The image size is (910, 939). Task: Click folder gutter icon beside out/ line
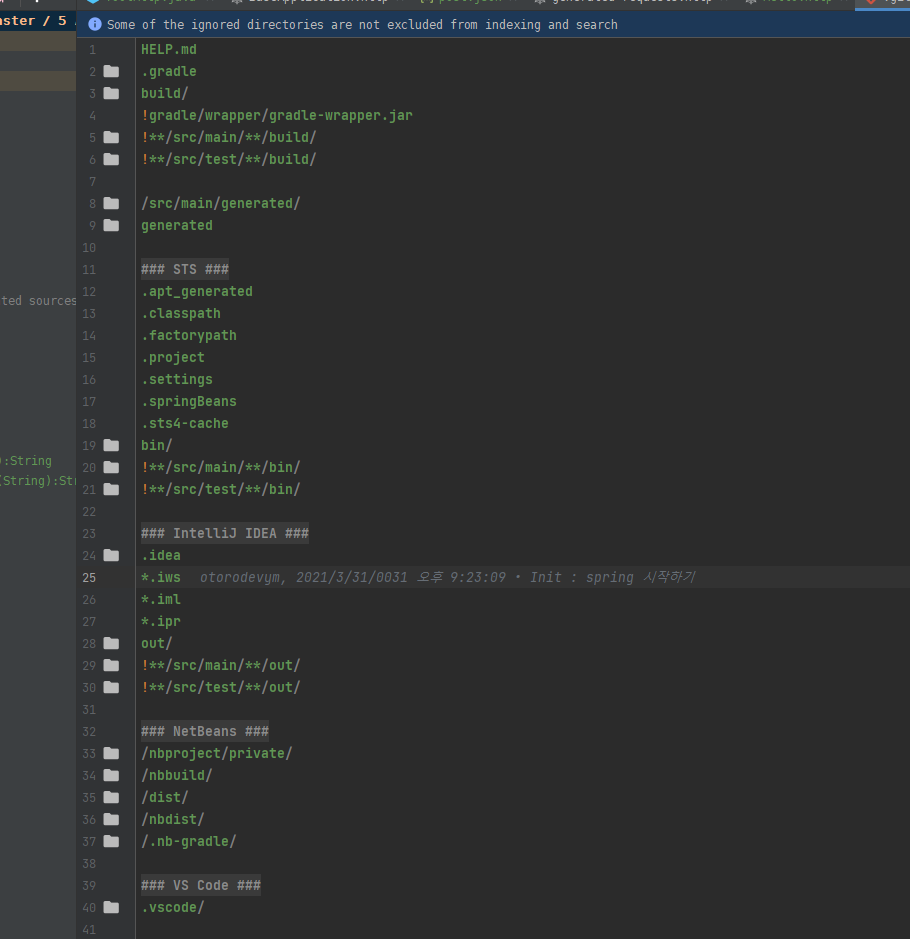point(111,644)
